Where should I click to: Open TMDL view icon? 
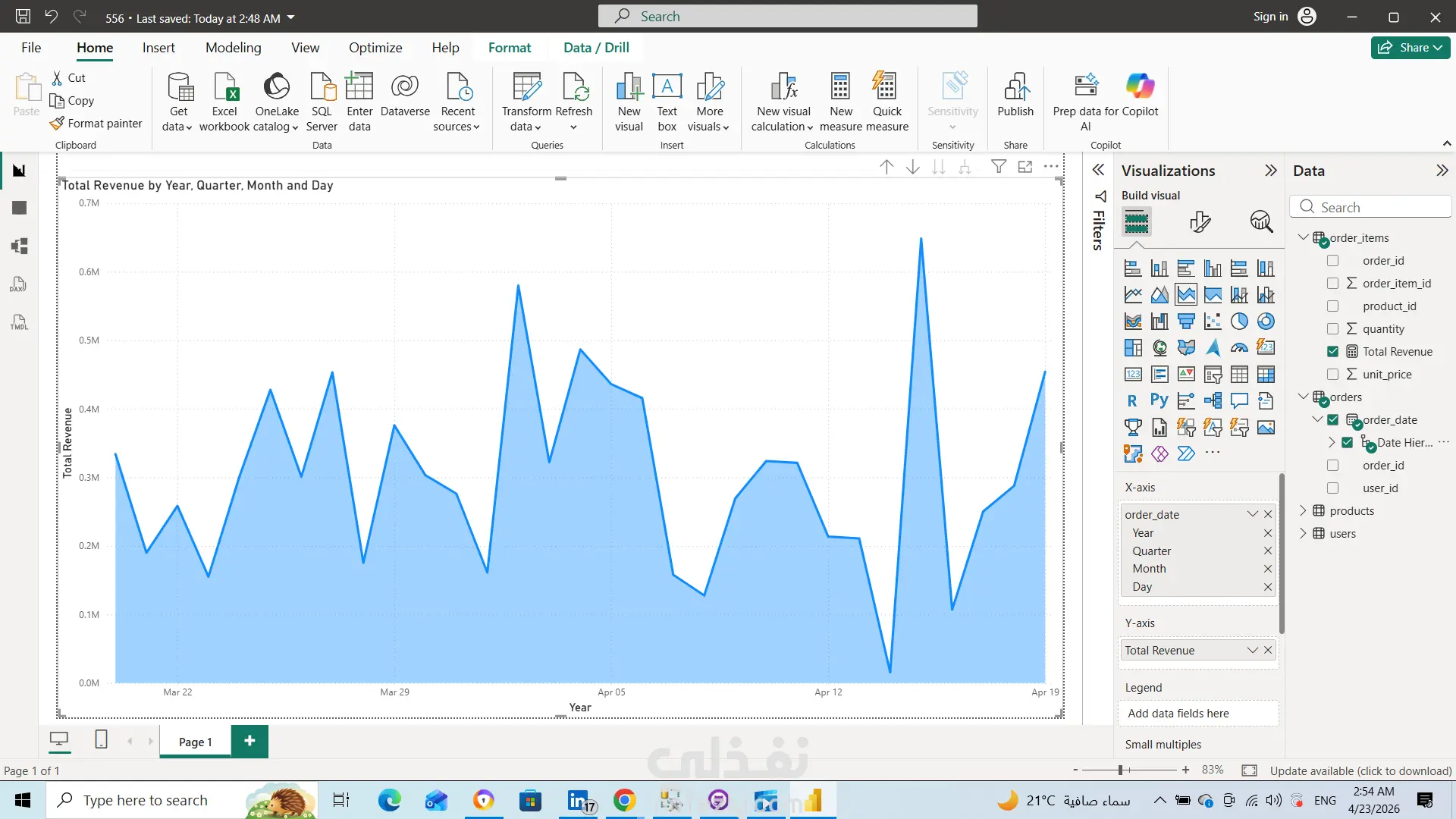coord(20,322)
